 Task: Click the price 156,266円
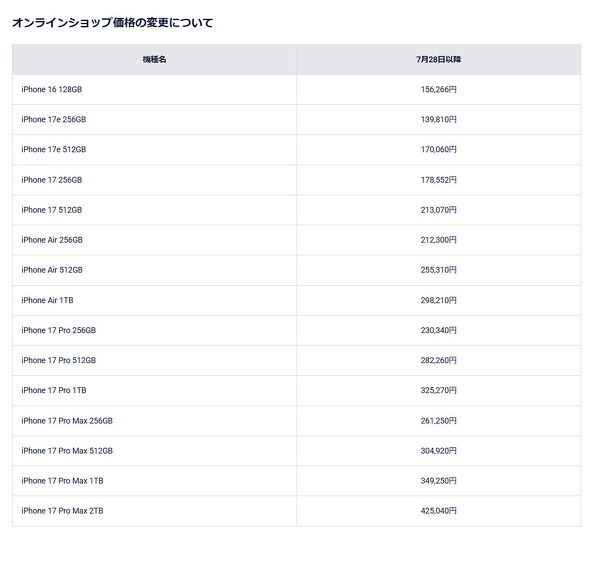click(438, 90)
